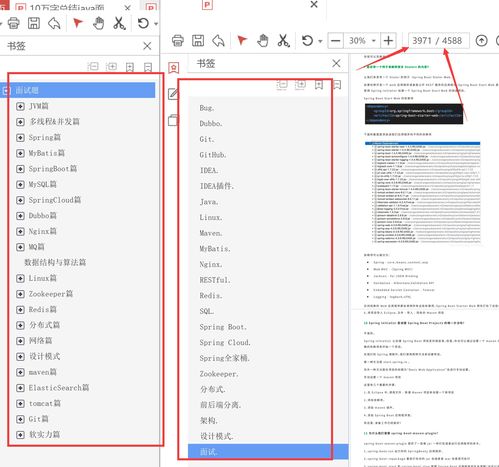
Task: Click the print icon in right toolbar
Action: [178, 41]
